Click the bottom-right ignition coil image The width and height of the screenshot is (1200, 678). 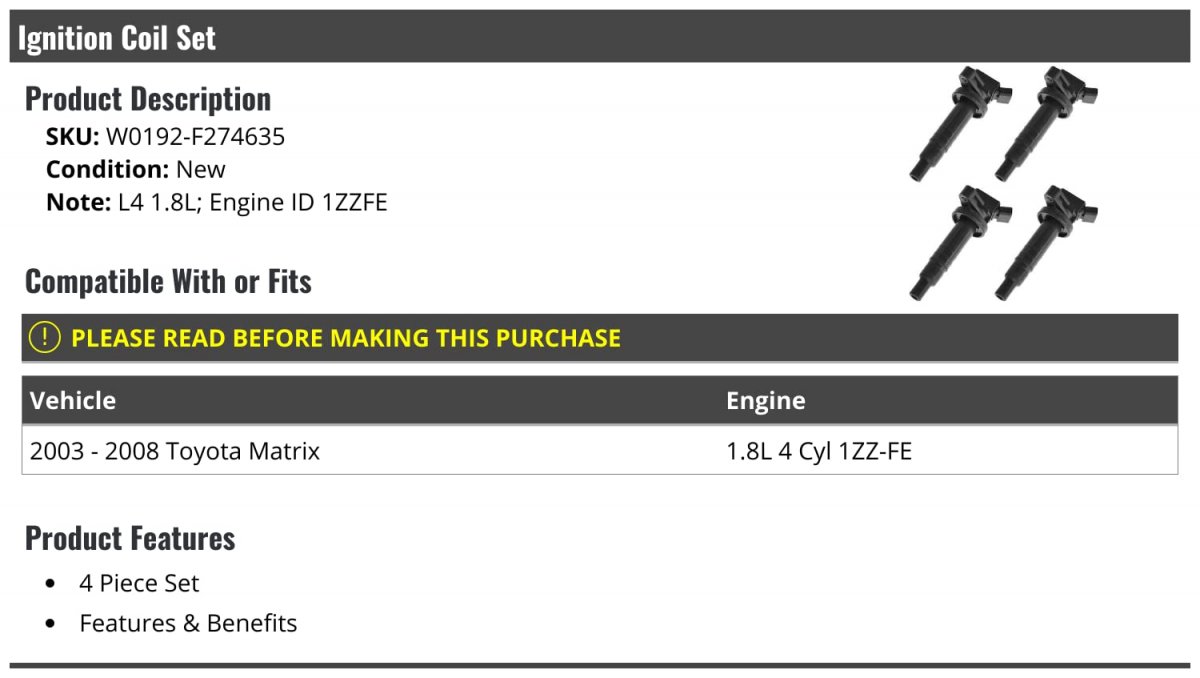point(1046,242)
